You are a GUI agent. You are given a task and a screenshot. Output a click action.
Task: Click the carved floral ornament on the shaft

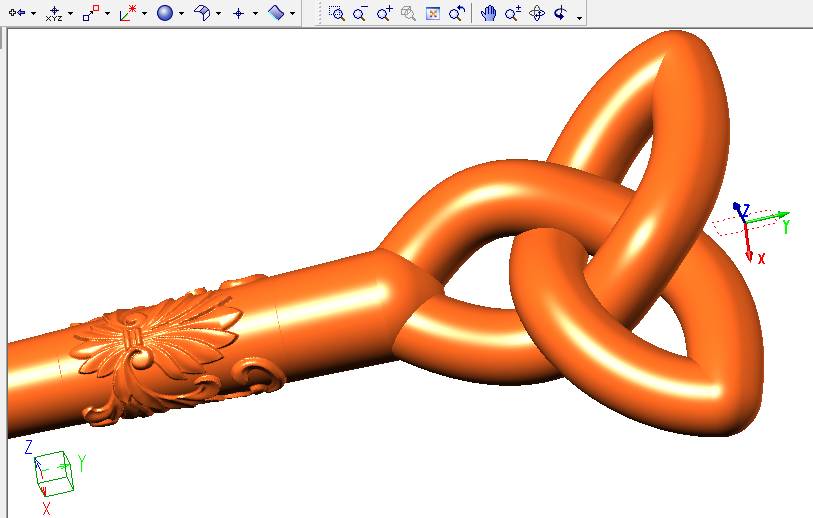176,350
